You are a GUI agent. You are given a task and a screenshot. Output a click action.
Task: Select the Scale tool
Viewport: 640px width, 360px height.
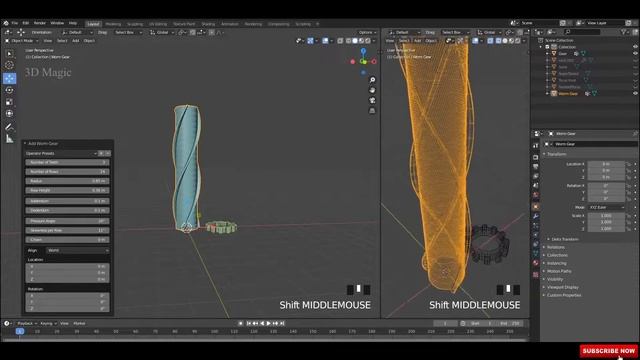9,102
